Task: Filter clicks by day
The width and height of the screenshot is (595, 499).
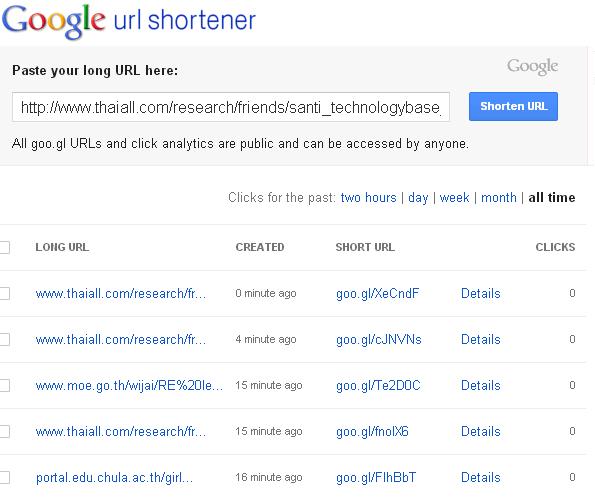Action: coord(418,198)
